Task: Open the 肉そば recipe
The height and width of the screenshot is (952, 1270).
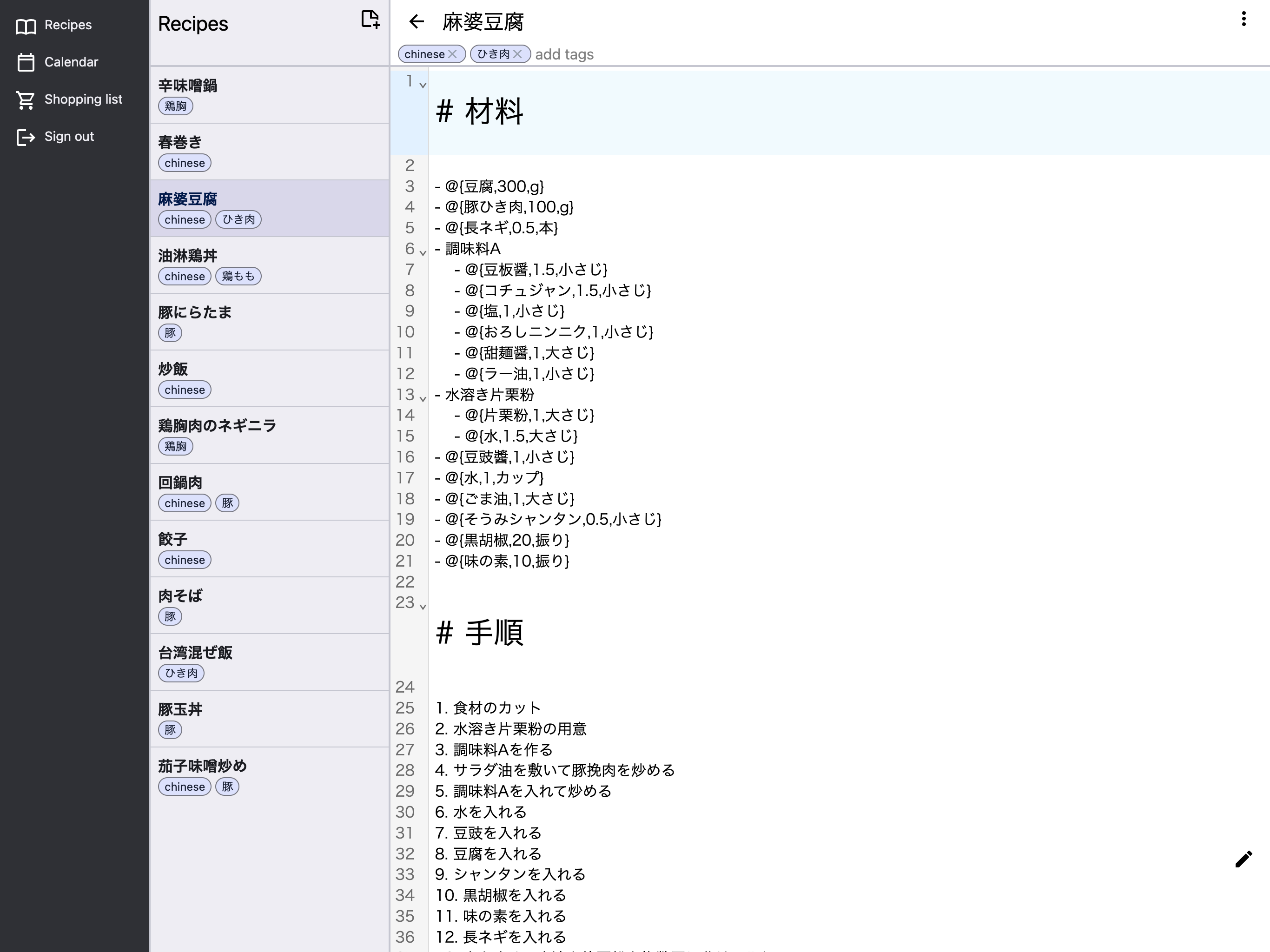Action: [x=269, y=606]
